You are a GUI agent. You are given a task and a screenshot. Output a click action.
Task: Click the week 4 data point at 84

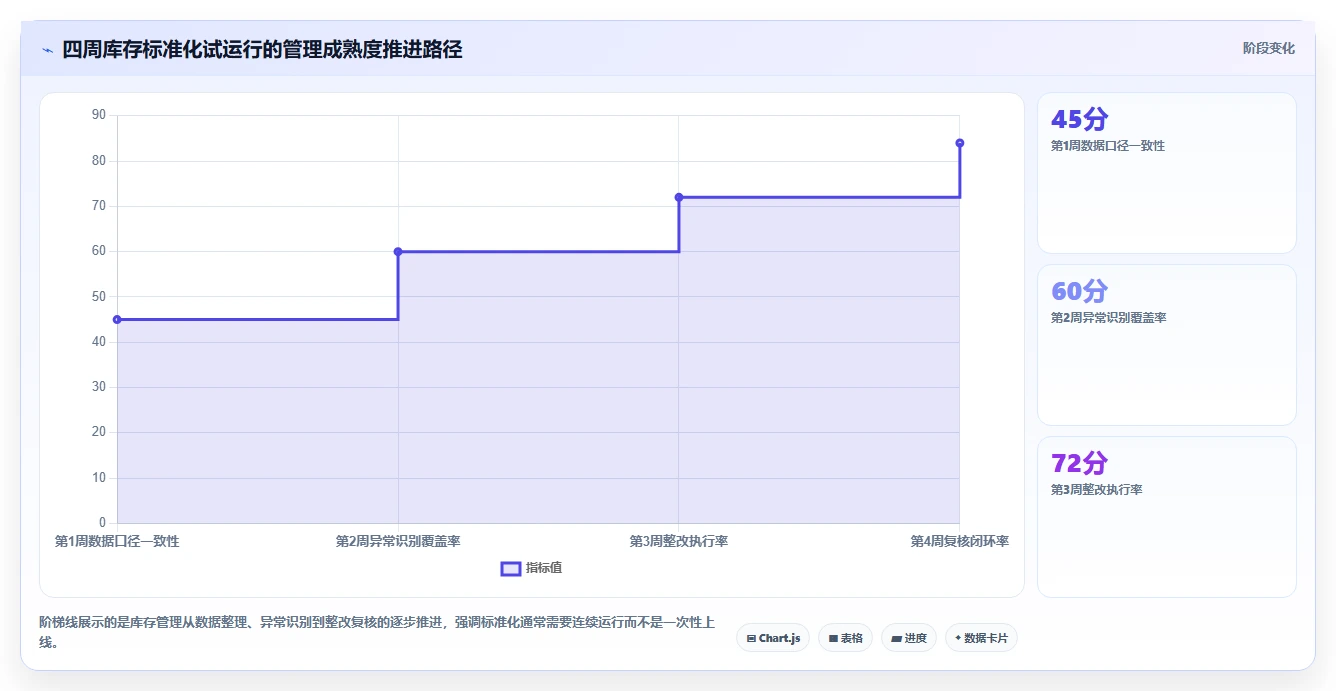[x=960, y=143]
